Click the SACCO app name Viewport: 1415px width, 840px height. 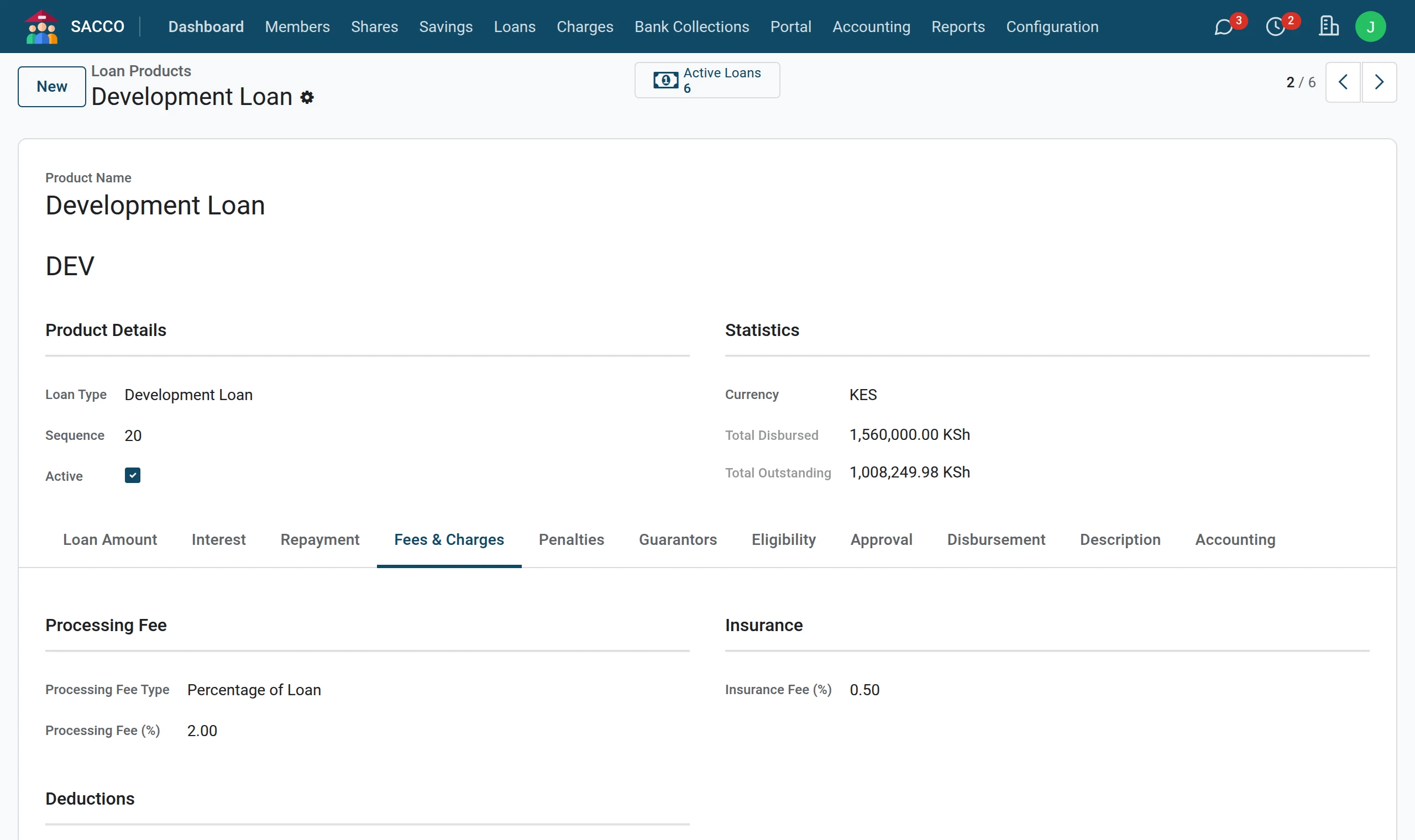coord(97,27)
